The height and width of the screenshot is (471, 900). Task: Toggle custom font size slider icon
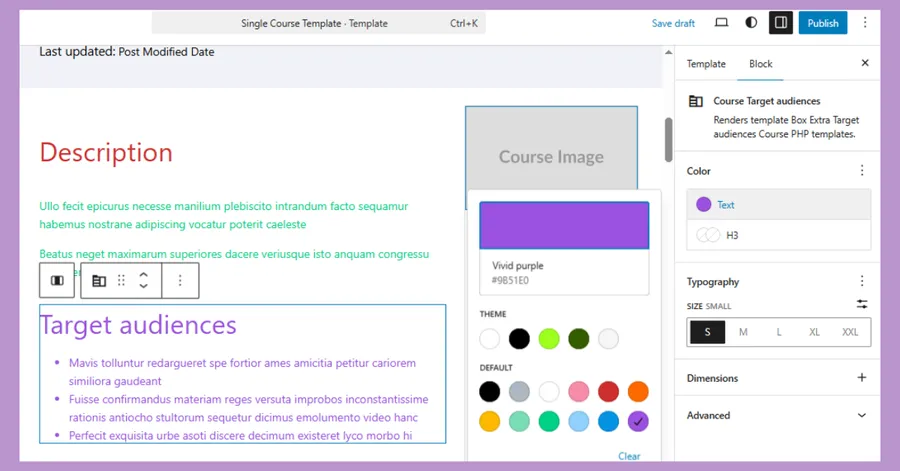click(x=862, y=304)
